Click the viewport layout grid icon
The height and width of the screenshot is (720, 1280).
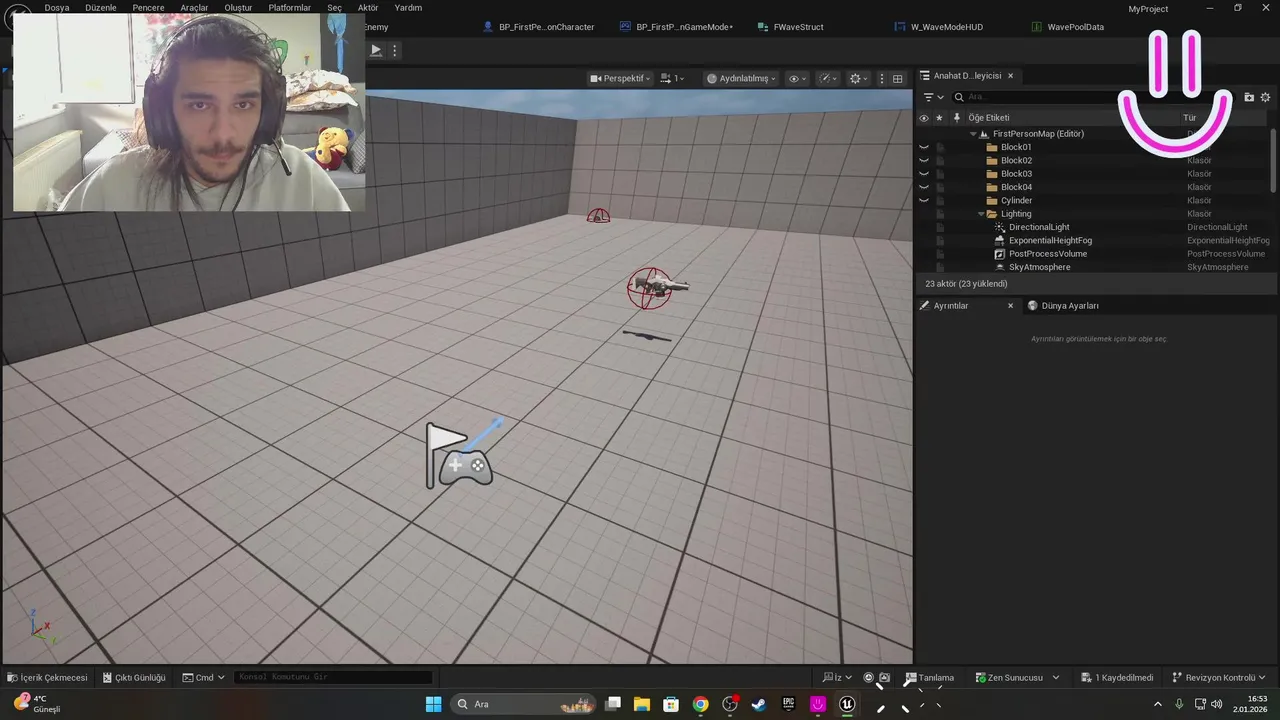[897, 78]
